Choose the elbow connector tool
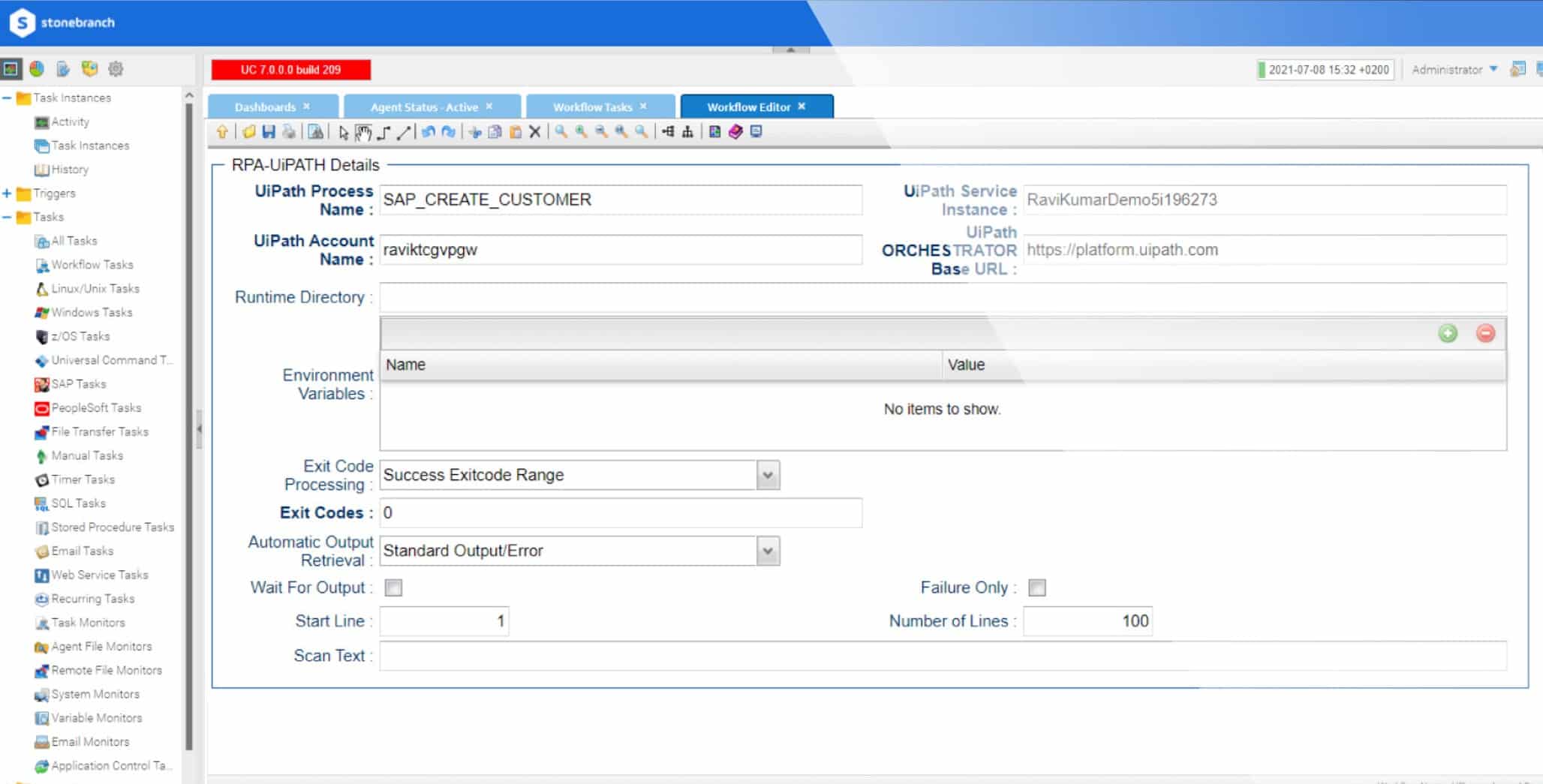 tap(383, 132)
